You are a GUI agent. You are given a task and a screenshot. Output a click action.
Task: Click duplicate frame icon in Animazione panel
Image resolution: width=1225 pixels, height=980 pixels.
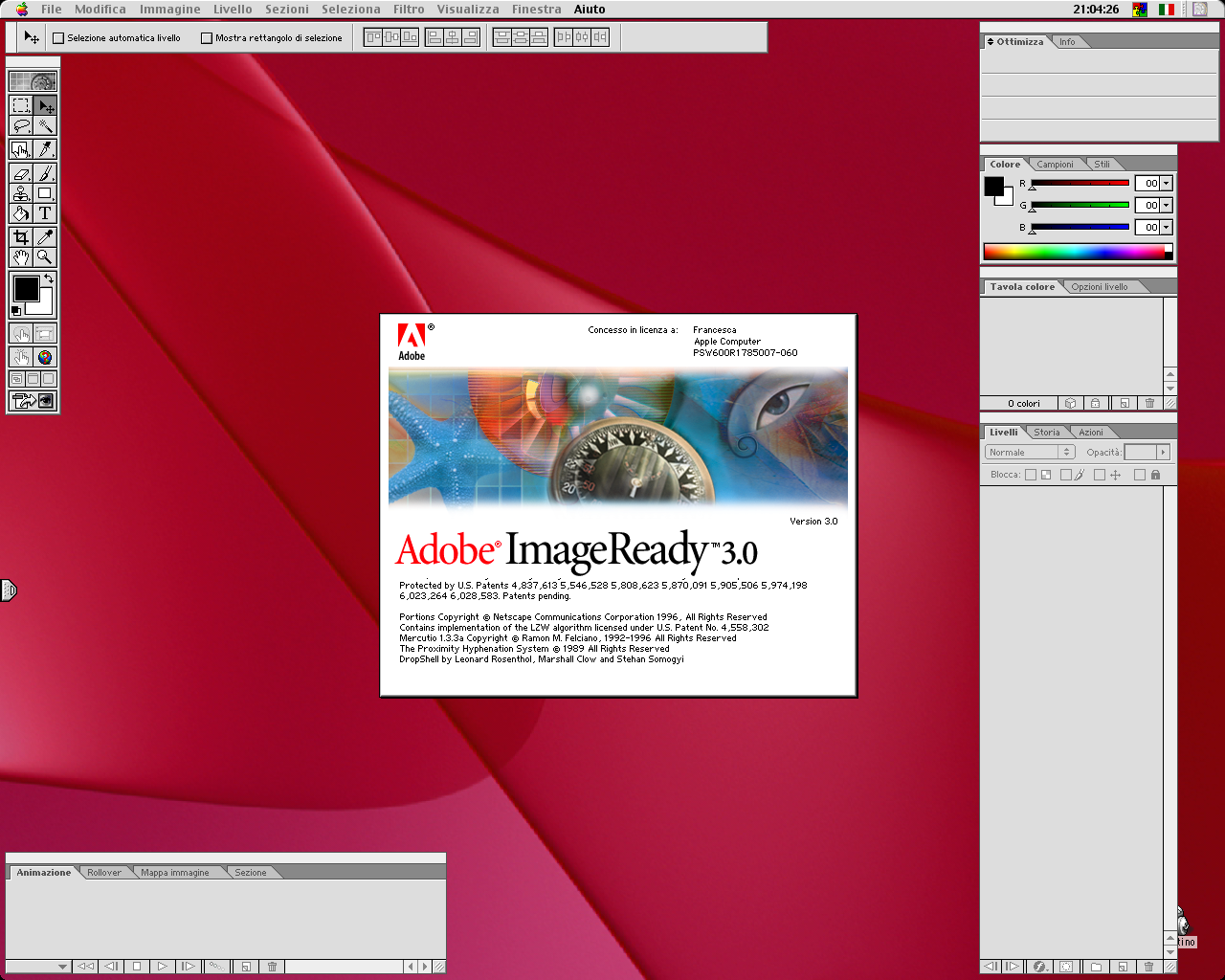click(x=246, y=967)
